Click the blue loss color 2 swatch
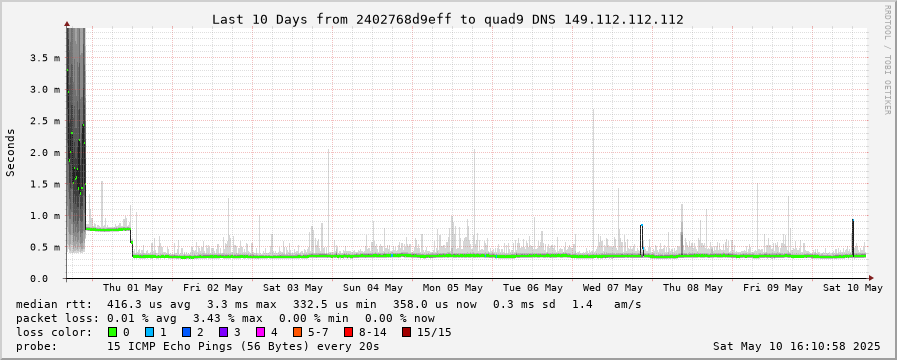The width and height of the screenshot is (897, 360). click(185, 332)
